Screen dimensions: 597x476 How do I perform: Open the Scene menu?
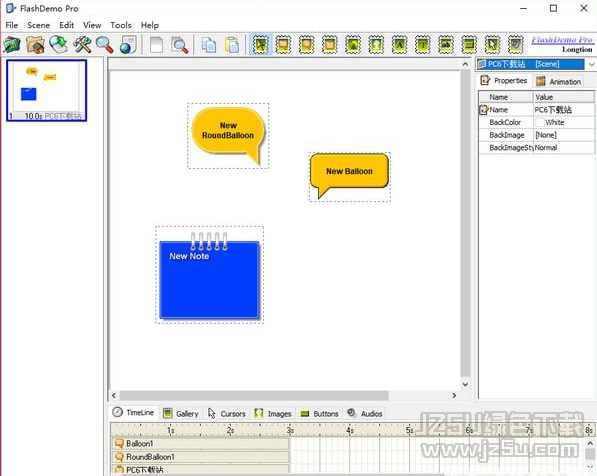(x=38, y=25)
